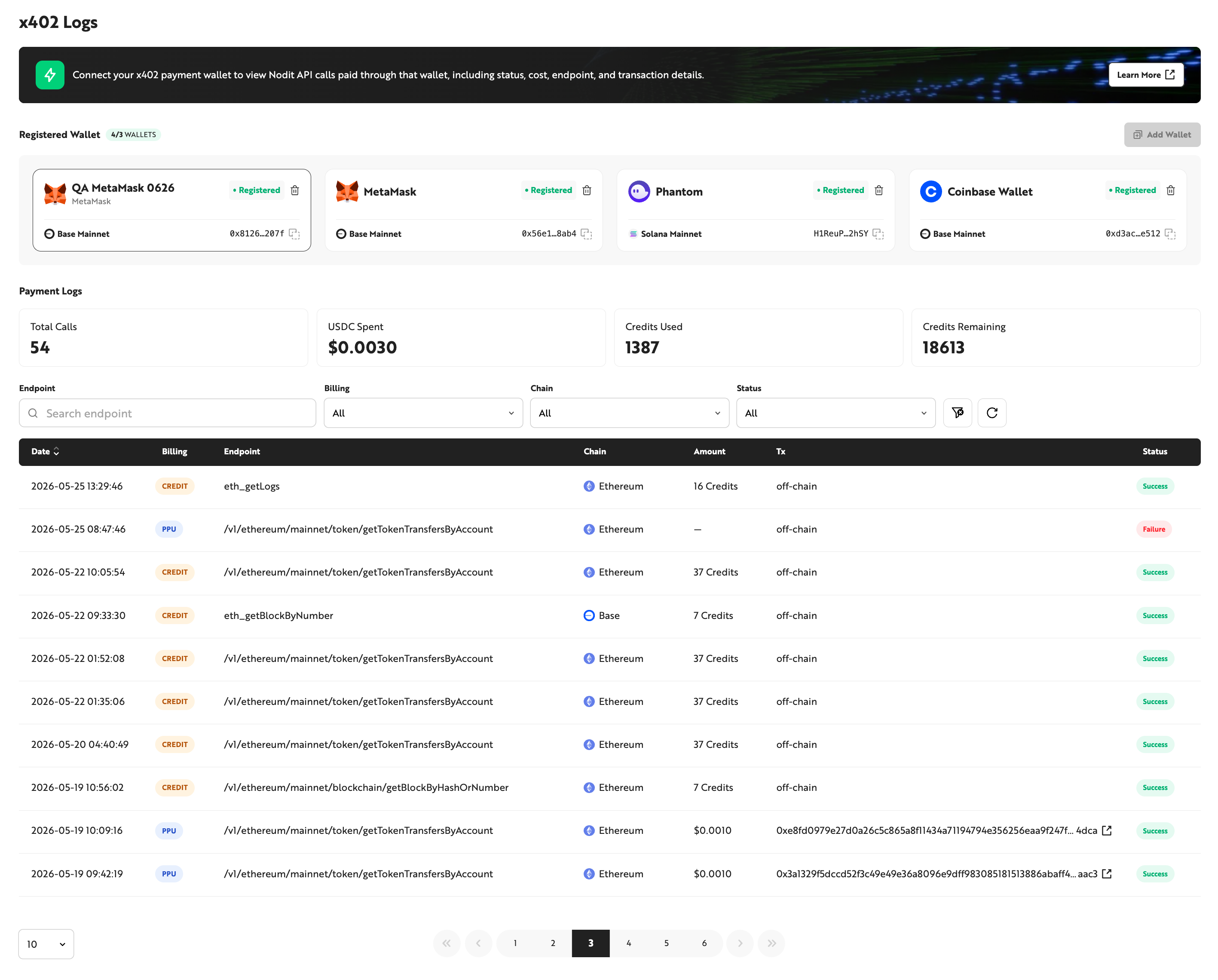Click the USDC Spent value $0.0030
Screen dimensions: 1218x980
click(363, 347)
